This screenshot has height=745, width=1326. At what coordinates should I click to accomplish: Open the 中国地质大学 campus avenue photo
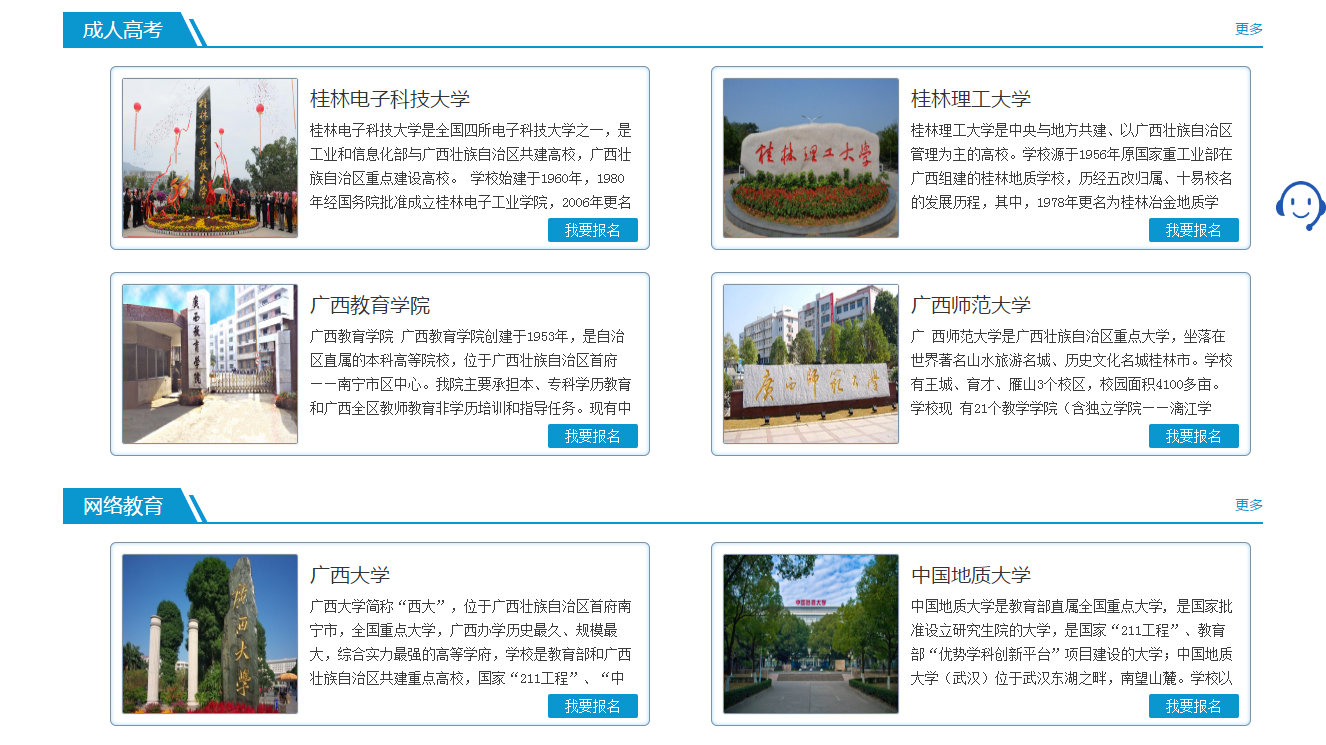pyautogui.click(x=811, y=634)
